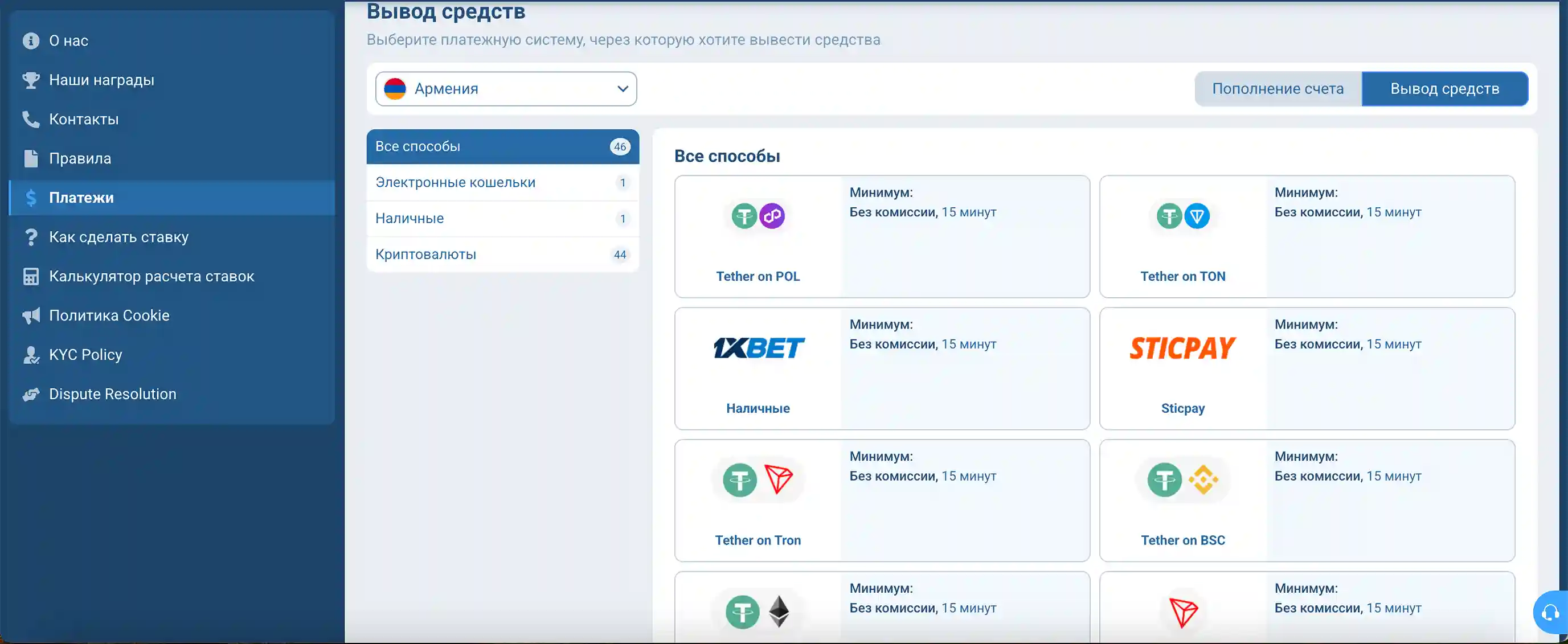The width and height of the screenshot is (1568, 644).
Task: Click the handshake icon for Dispute Resolution
Action: [x=30, y=394]
